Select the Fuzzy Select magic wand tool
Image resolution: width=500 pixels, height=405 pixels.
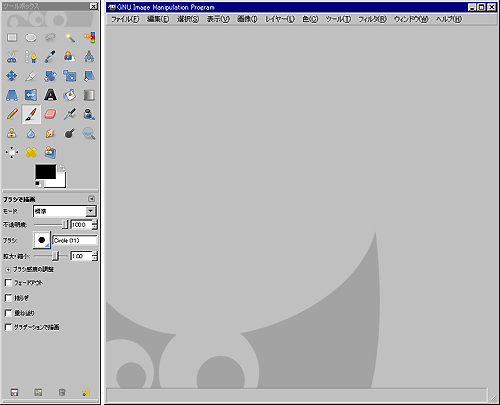70,37
